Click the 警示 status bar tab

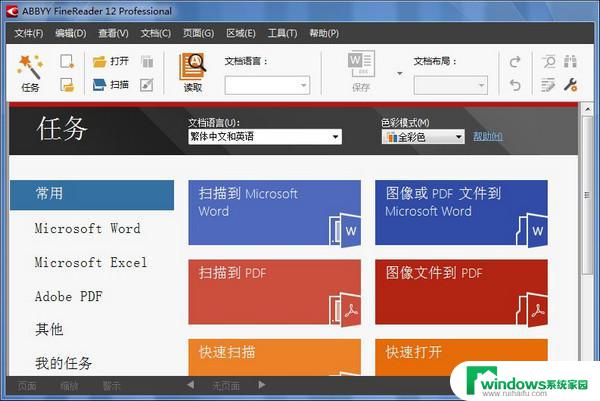tap(111, 386)
